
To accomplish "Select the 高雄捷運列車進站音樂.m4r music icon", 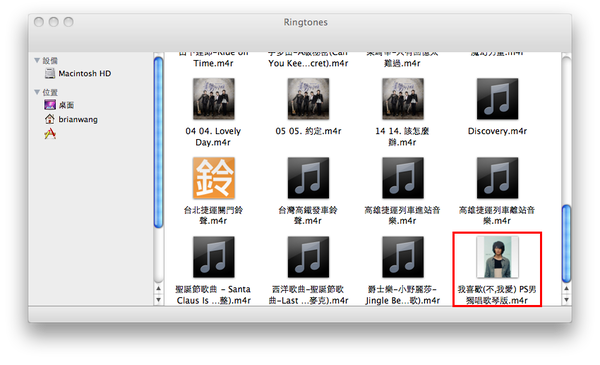I will [x=403, y=178].
